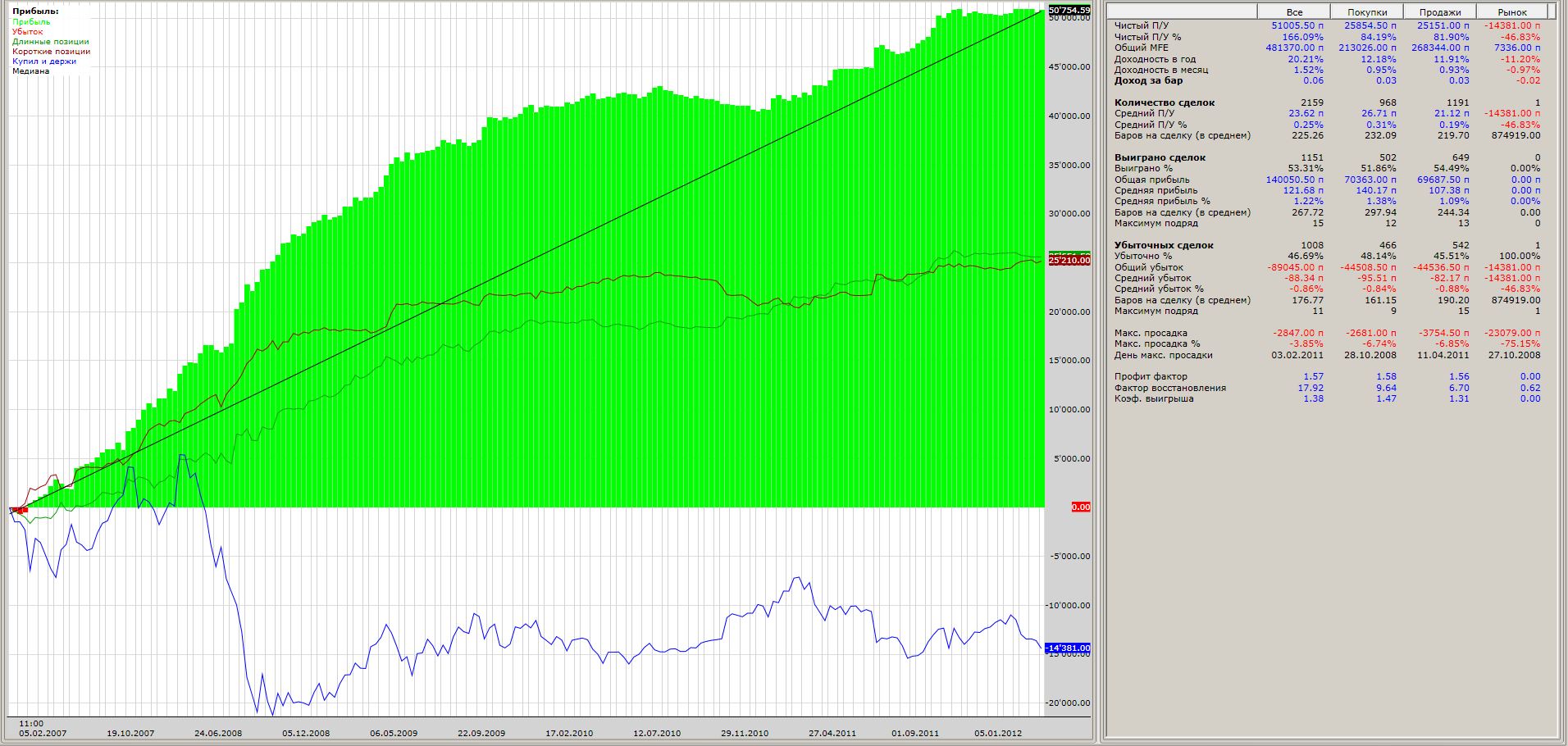The image size is (1568, 746).
Task: Select the Количество сделок section heading
Action: pyautogui.click(x=1165, y=102)
